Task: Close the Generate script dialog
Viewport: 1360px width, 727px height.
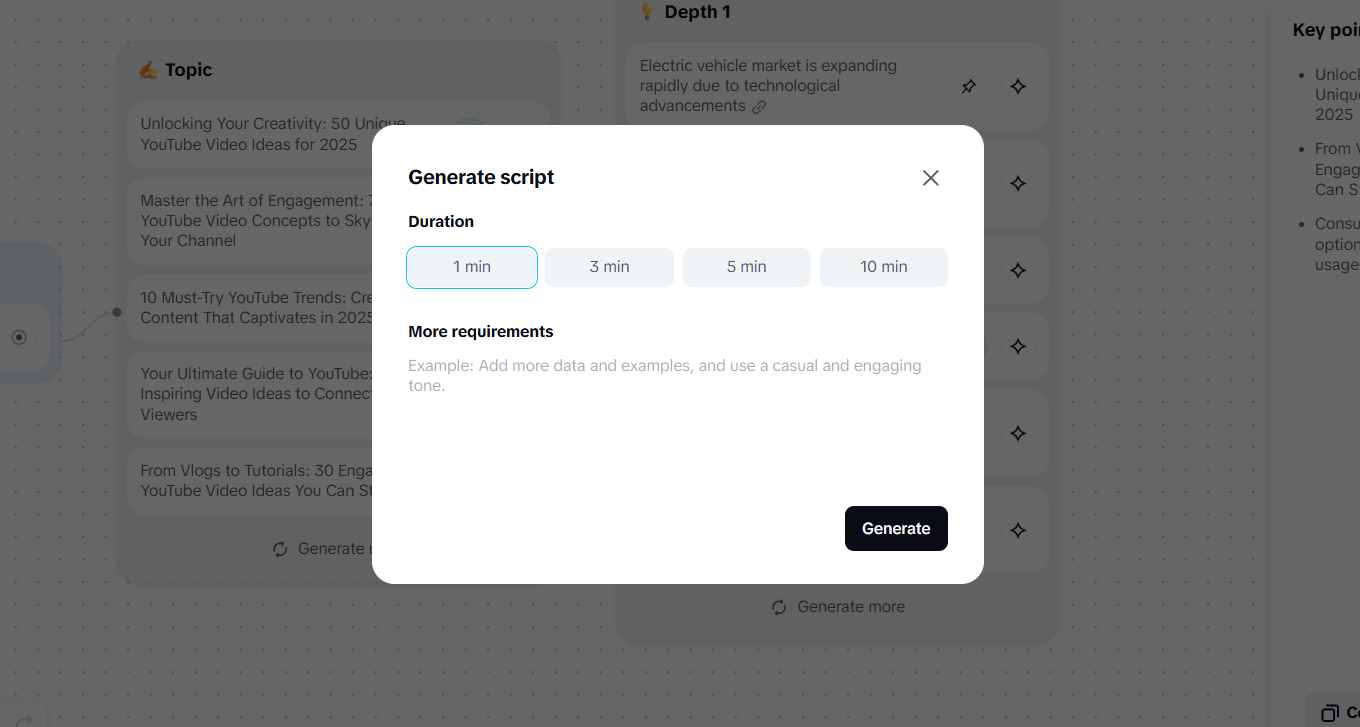Action: [930, 178]
